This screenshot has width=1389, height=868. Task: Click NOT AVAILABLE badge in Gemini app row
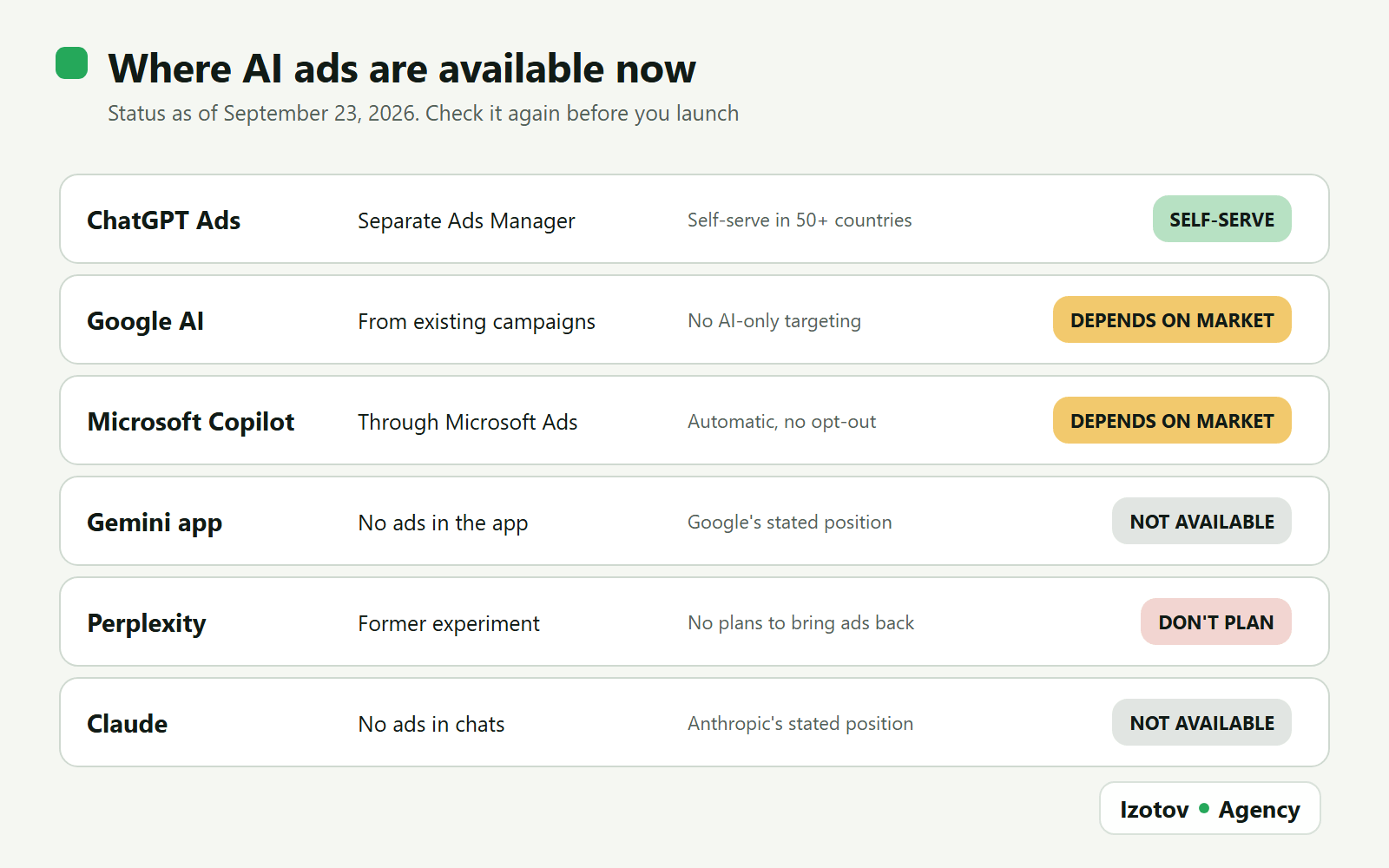click(1201, 521)
